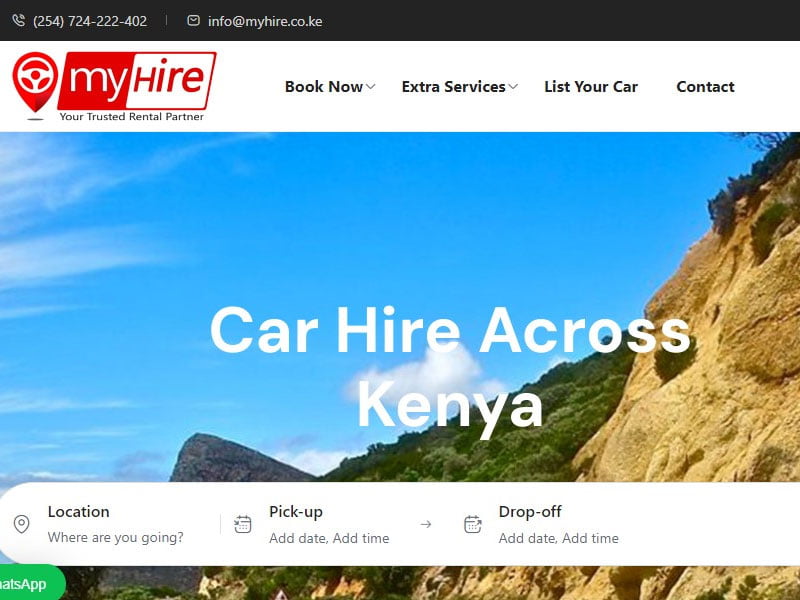This screenshot has width=800, height=600.
Task: Open the WhatsApp chat button
Action: (32, 583)
